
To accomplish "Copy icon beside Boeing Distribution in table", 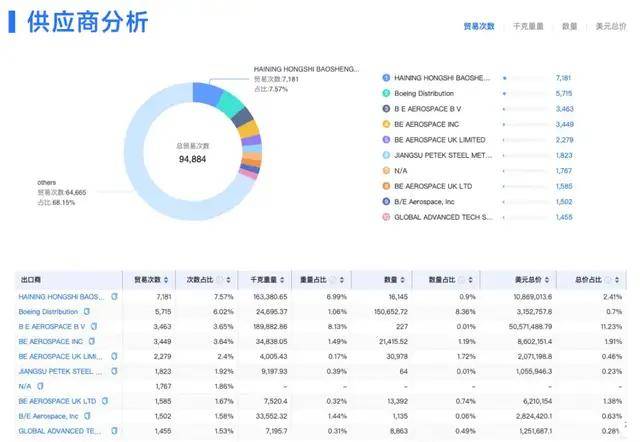I will 87,311.
